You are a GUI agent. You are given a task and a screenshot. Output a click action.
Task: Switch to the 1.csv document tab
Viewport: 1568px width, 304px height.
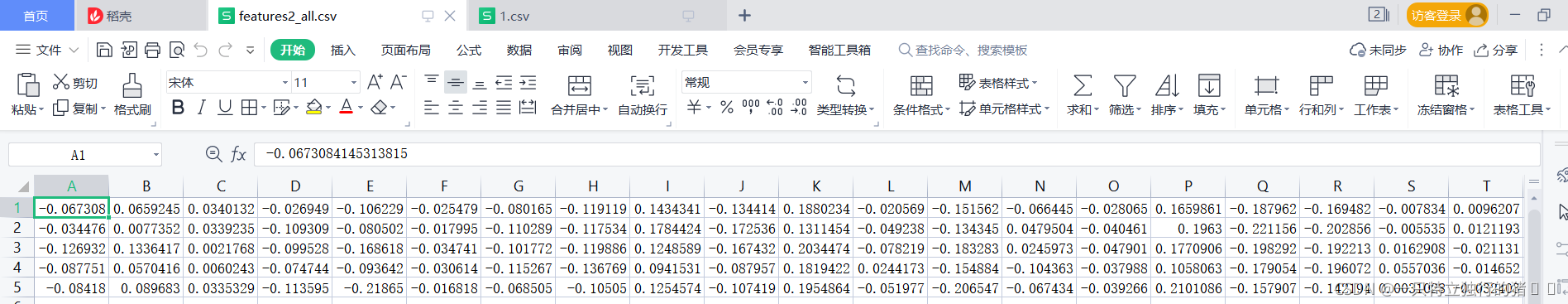click(597, 16)
